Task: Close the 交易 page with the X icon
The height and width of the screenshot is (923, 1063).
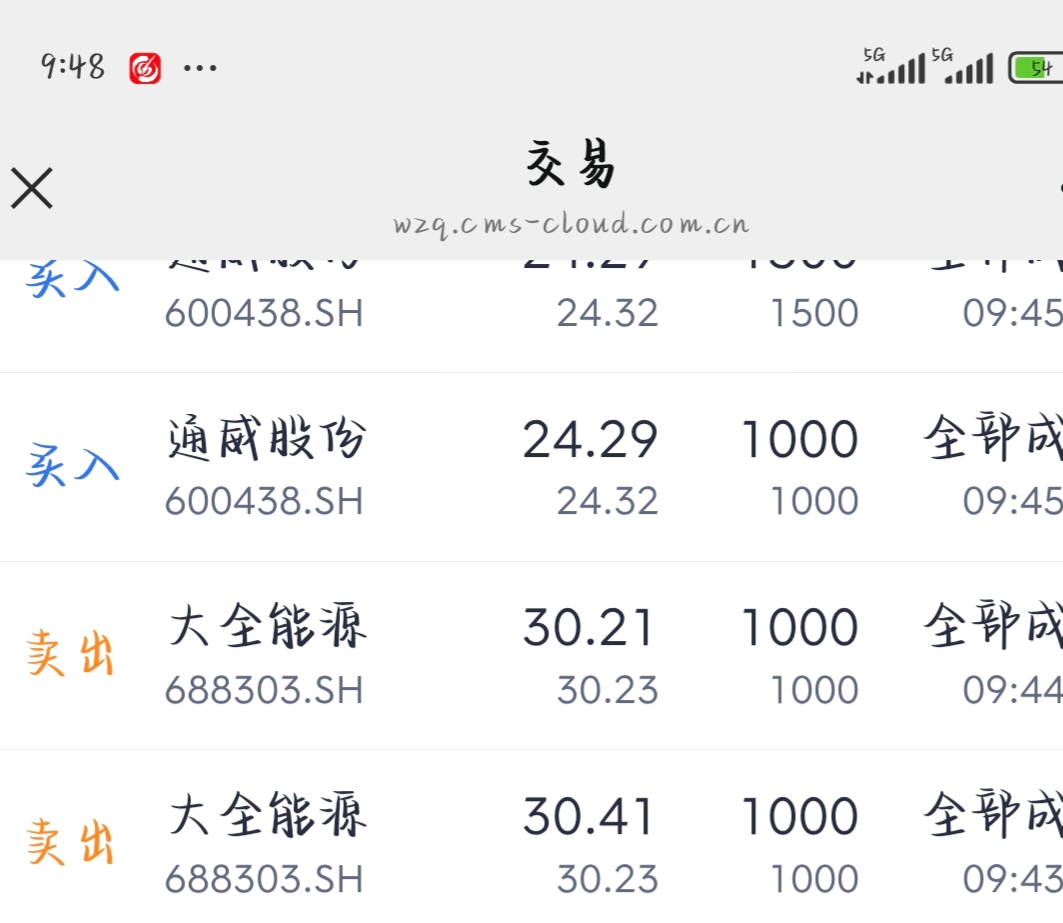Action: (x=32, y=189)
